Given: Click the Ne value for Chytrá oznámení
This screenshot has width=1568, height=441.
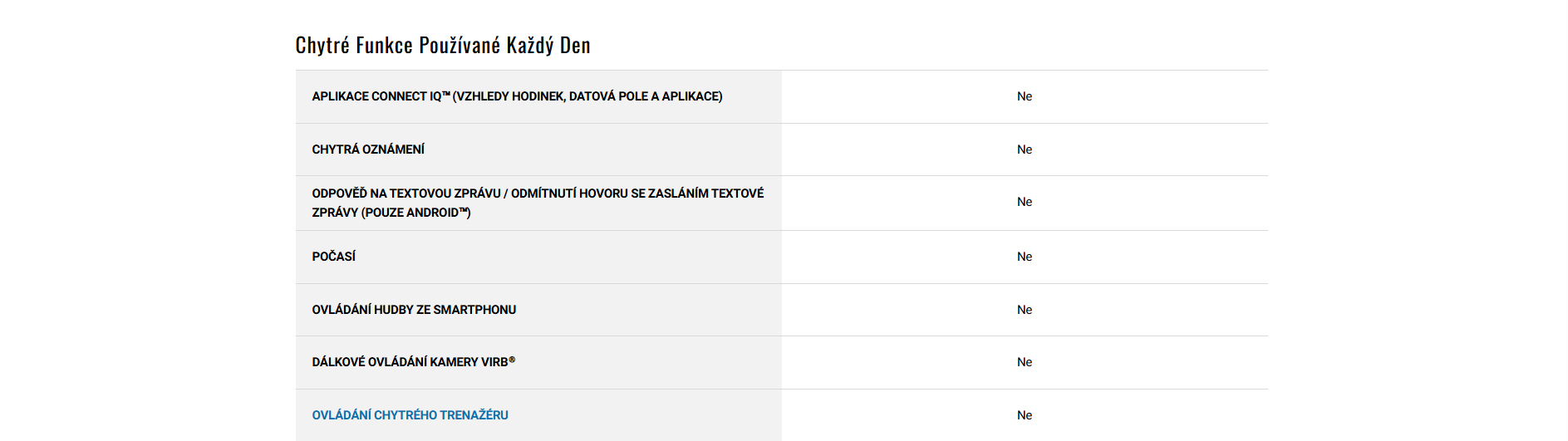Looking at the screenshot, I should pos(1025,149).
